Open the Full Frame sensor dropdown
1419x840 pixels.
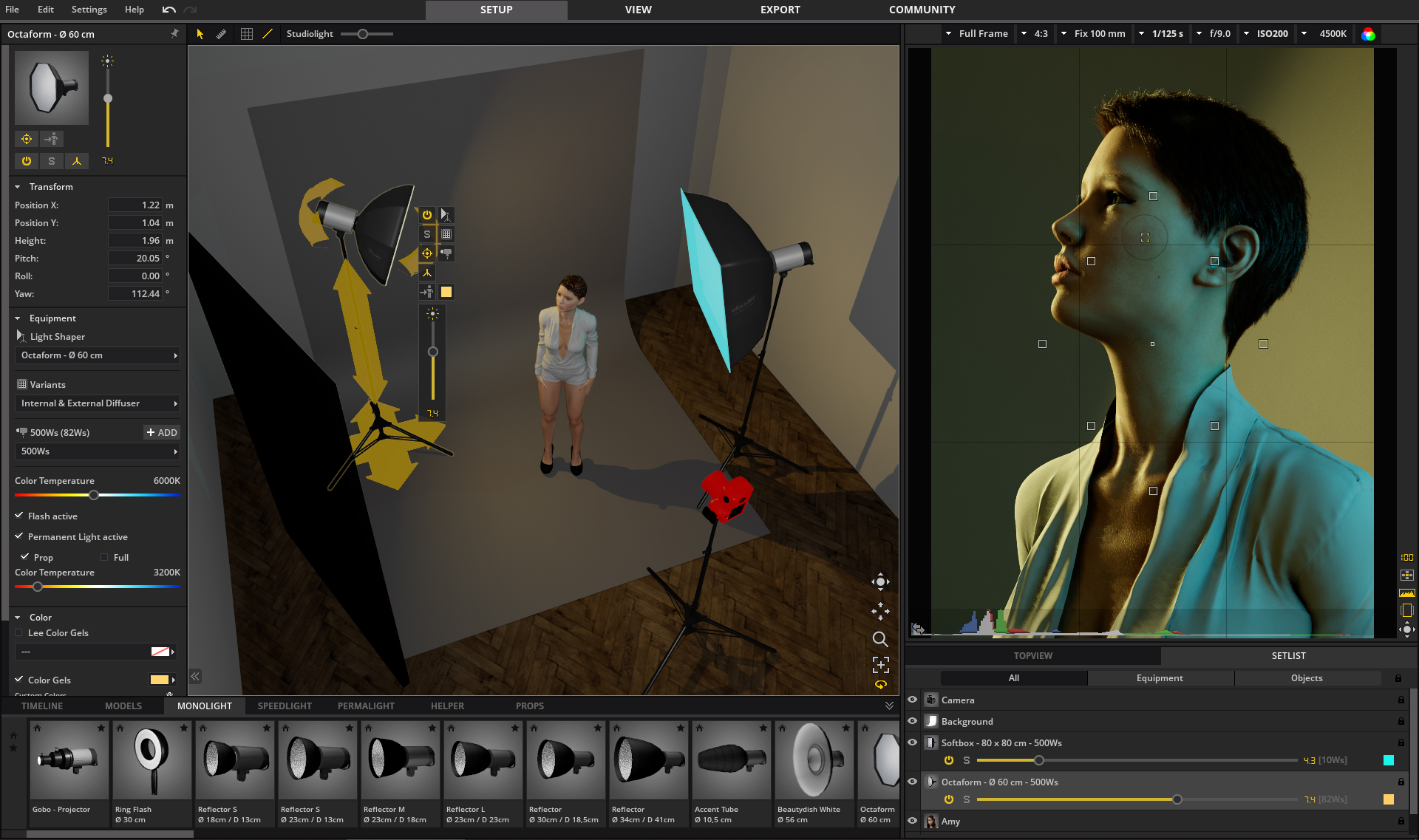(976, 34)
